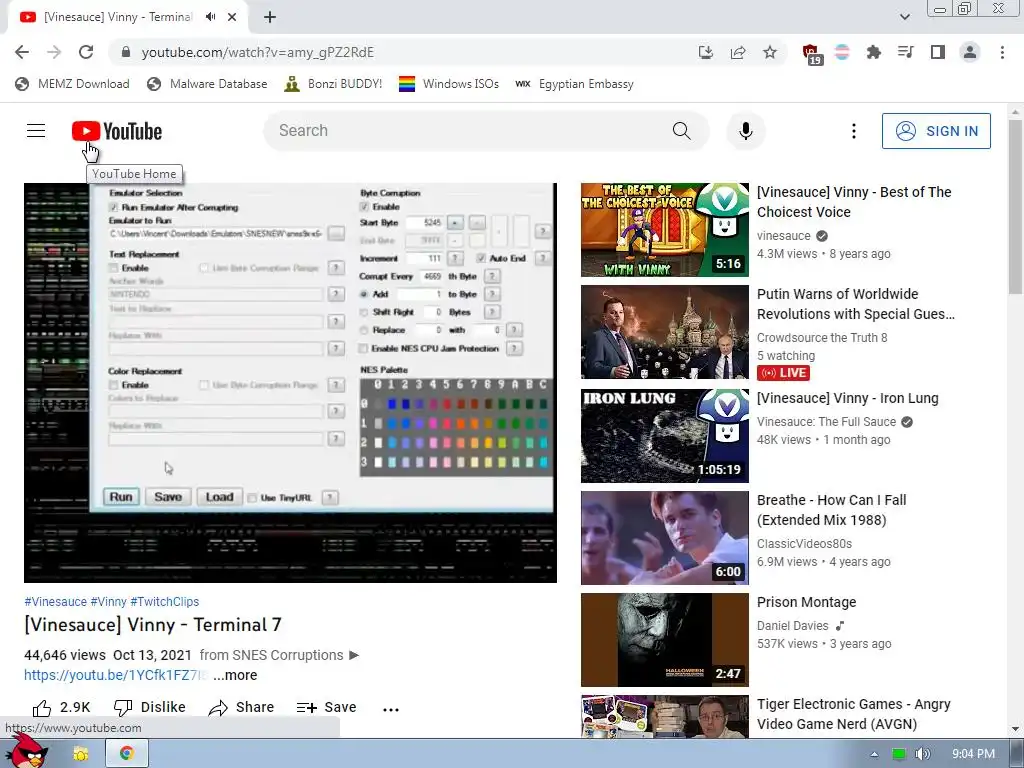This screenshot has width=1024, height=768.
Task: Search by voice with the microphone icon
Action: coord(745,131)
